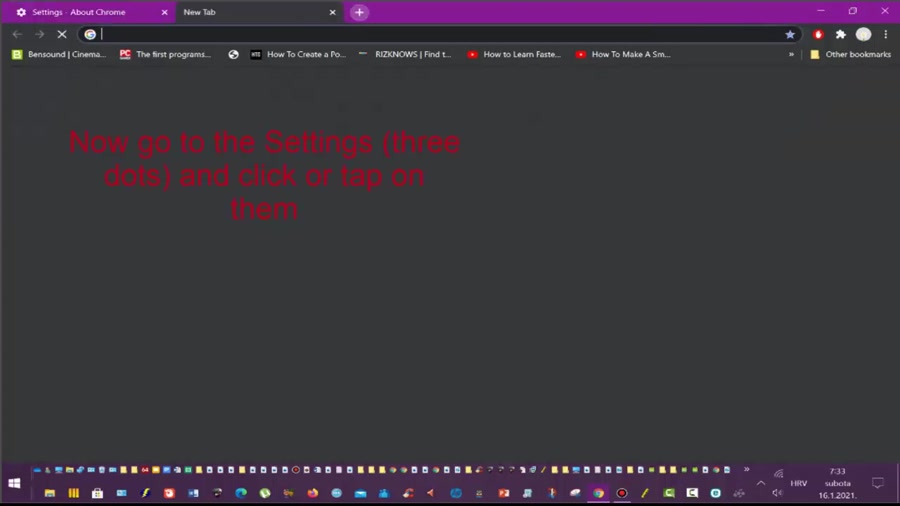900x506 pixels.
Task: Open the Windows Start menu
Action: 14,483
